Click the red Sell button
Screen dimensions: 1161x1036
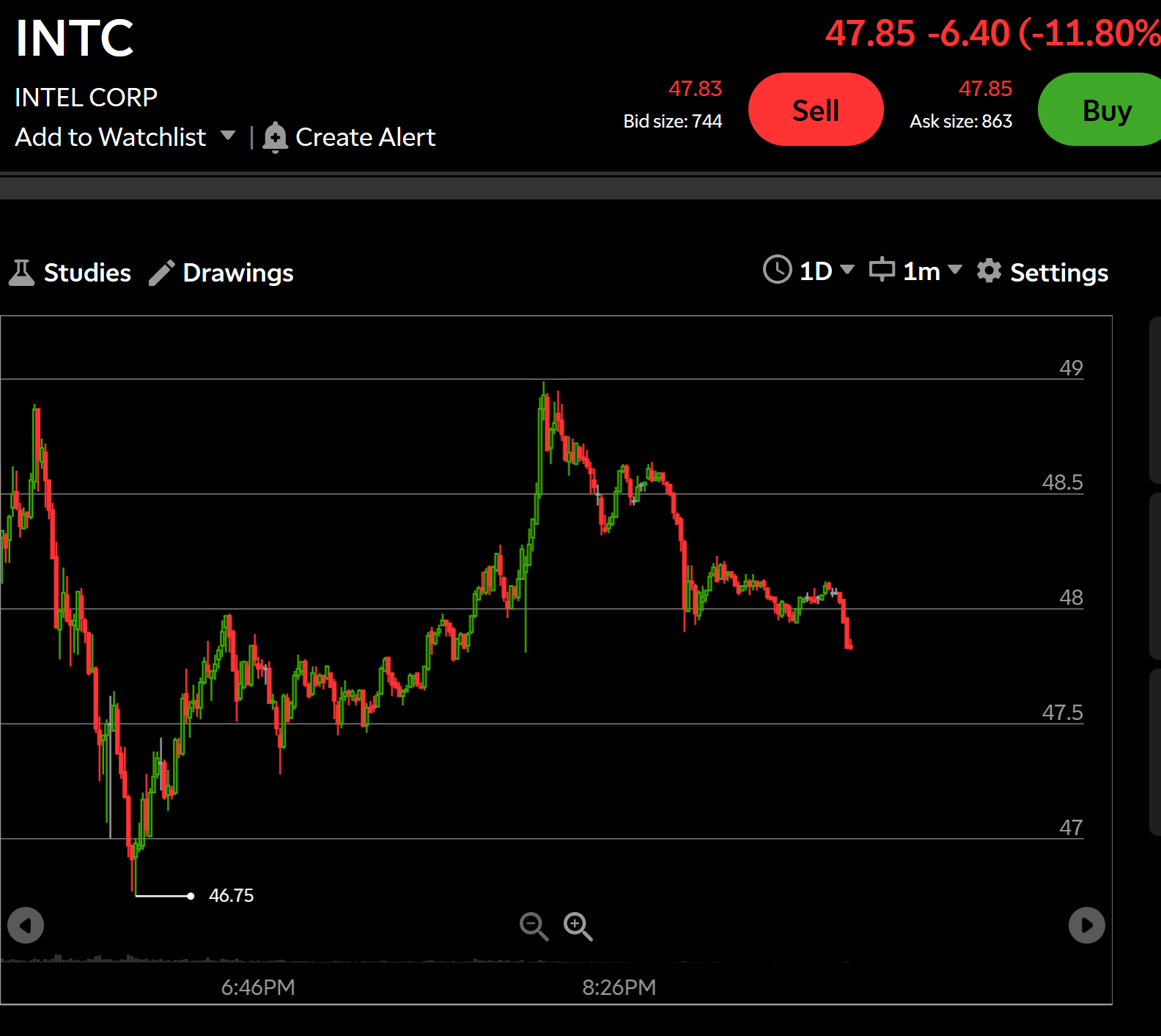point(816,109)
